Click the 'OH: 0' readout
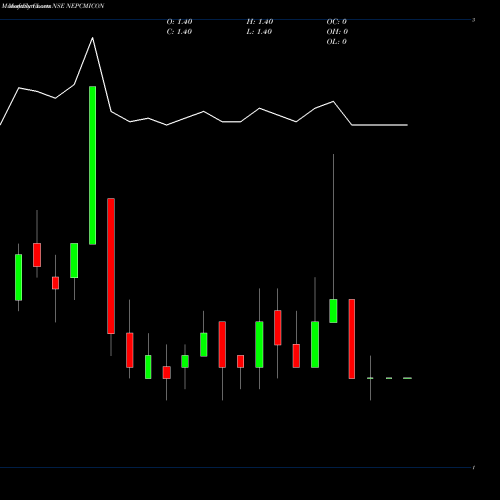This screenshot has height=500, width=500. tap(337, 32)
